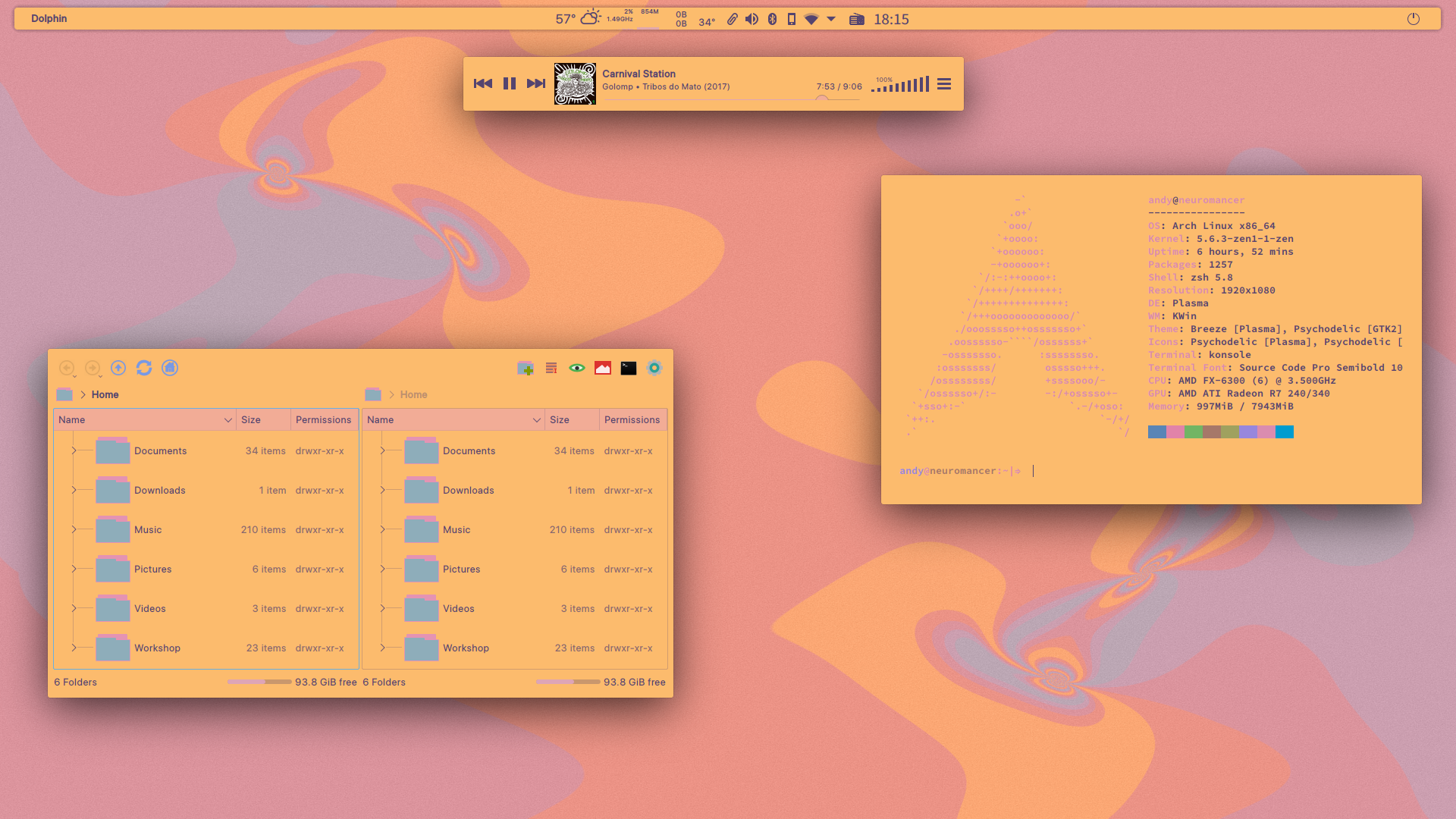The width and height of the screenshot is (1456, 819).
Task: Open the Dolphin application menu
Action: [49, 18]
